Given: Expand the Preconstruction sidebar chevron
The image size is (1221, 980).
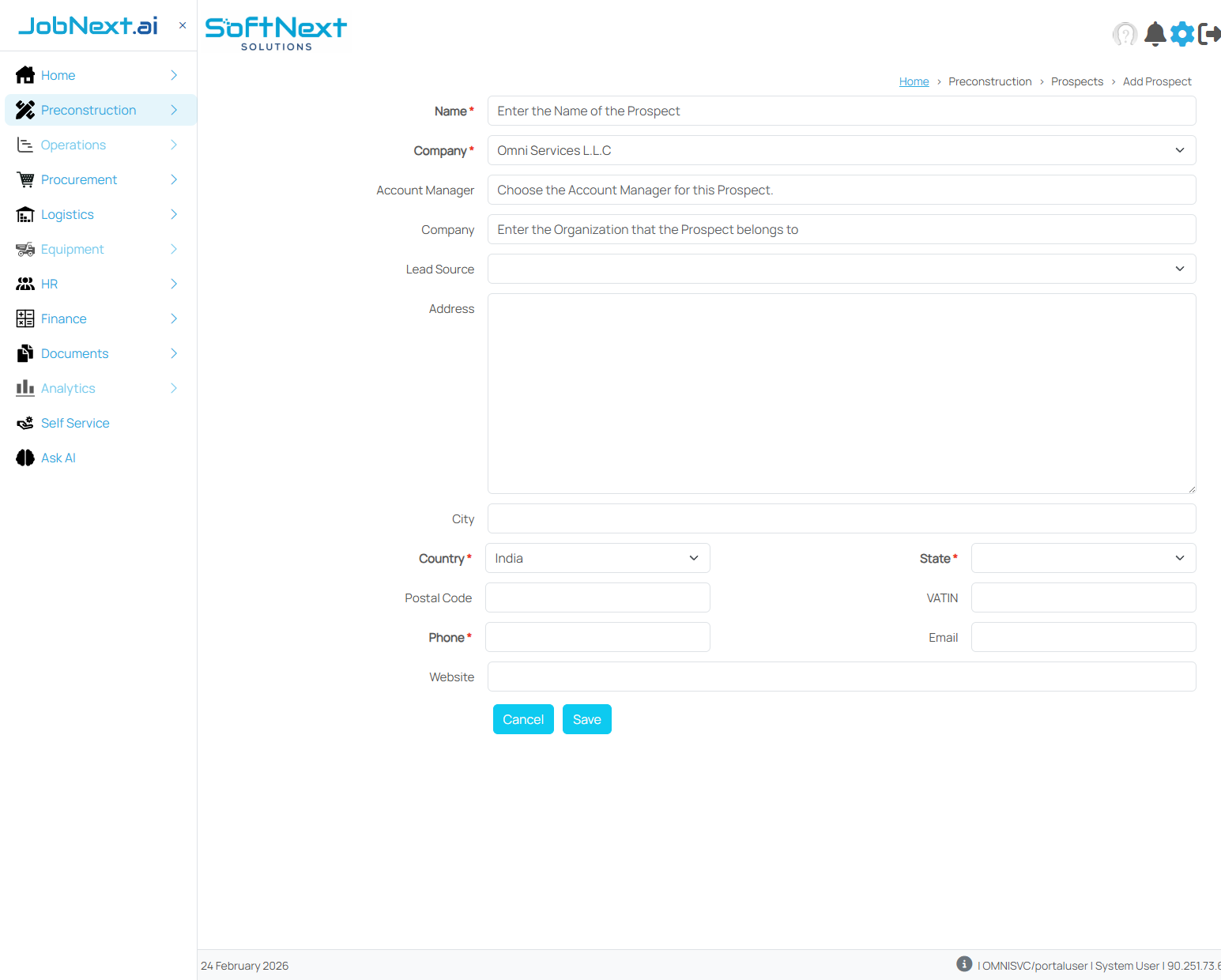Looking at the screenshot, I should click(174, 110).
